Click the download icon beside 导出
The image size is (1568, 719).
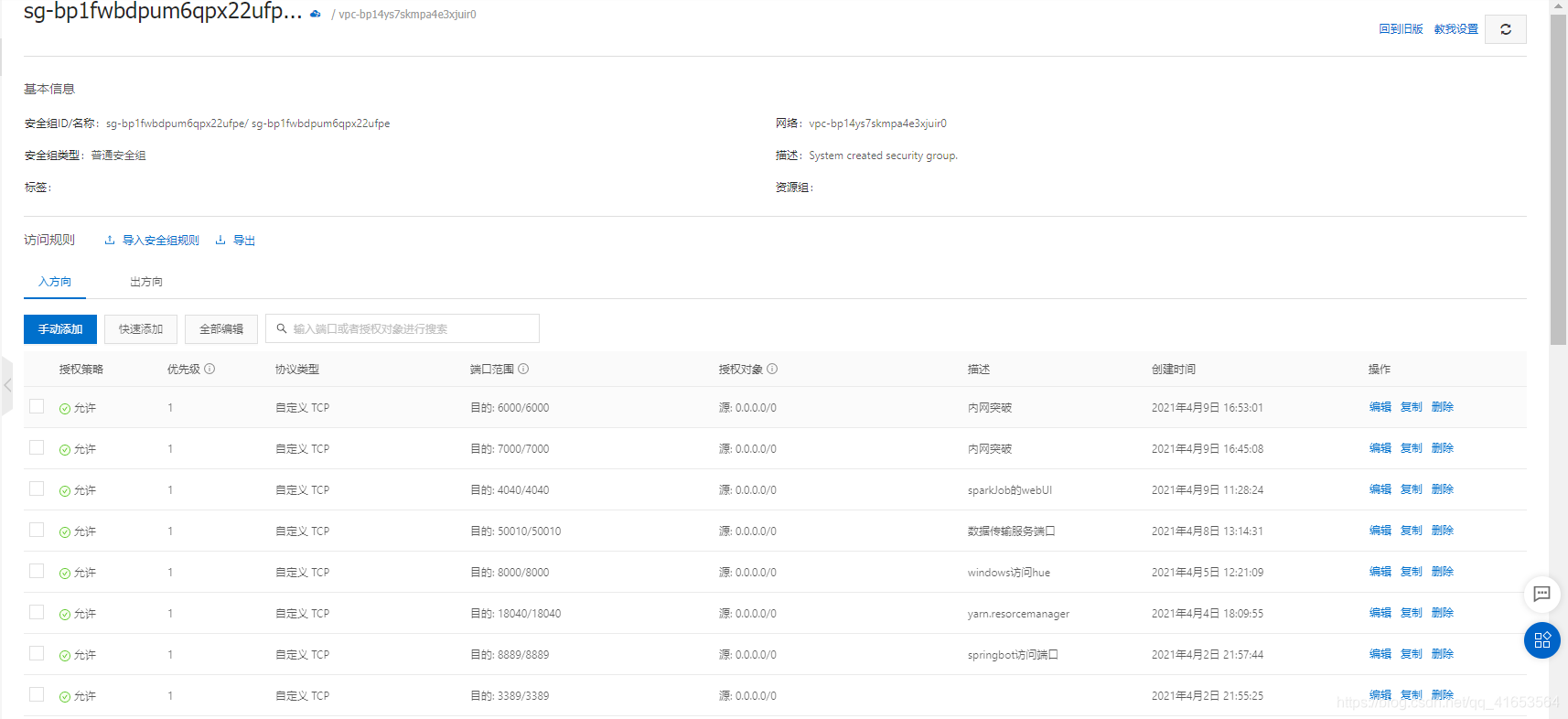pyautogui.click(x=220, y=241)
